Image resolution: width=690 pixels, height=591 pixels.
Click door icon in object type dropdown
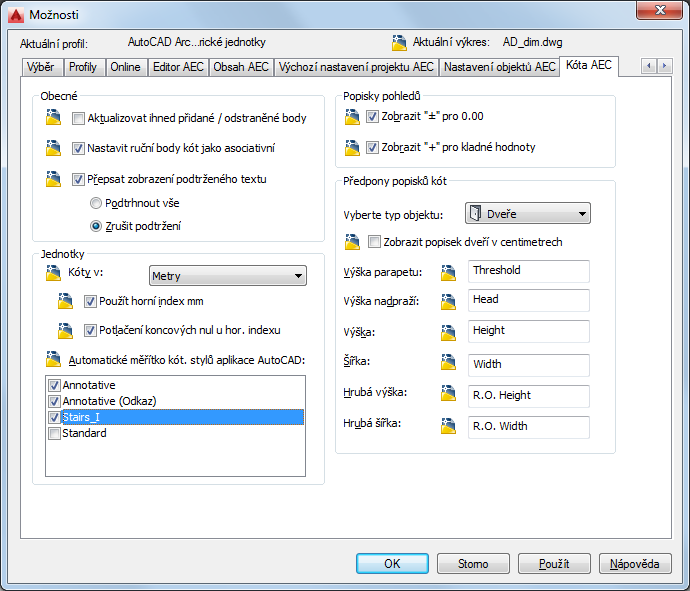[x=475, y=213]
